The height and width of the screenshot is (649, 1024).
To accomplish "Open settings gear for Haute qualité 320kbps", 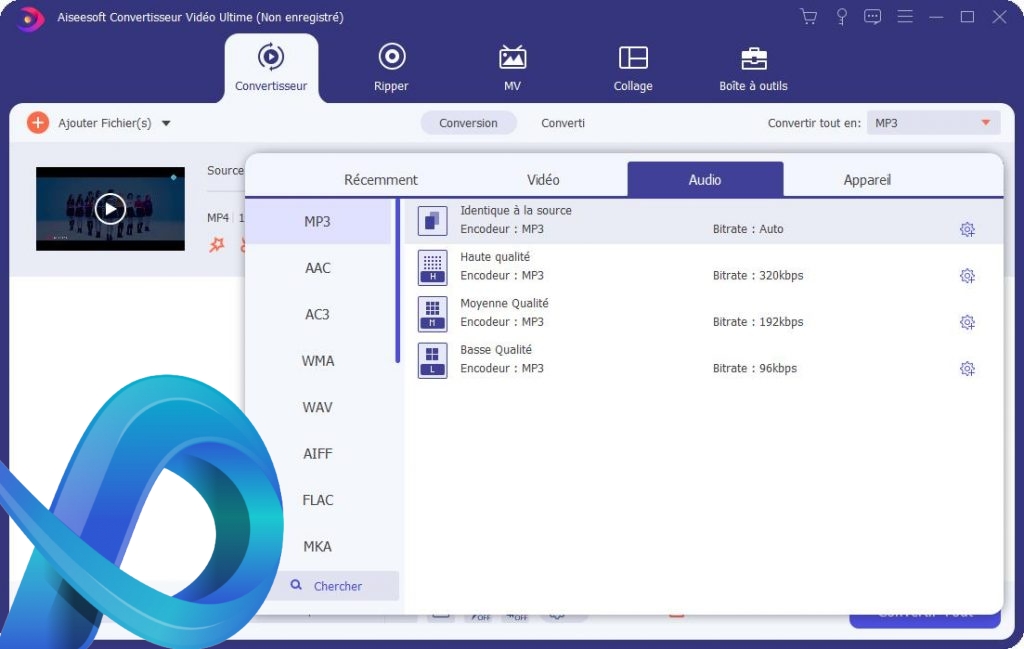I will (967, 276).
